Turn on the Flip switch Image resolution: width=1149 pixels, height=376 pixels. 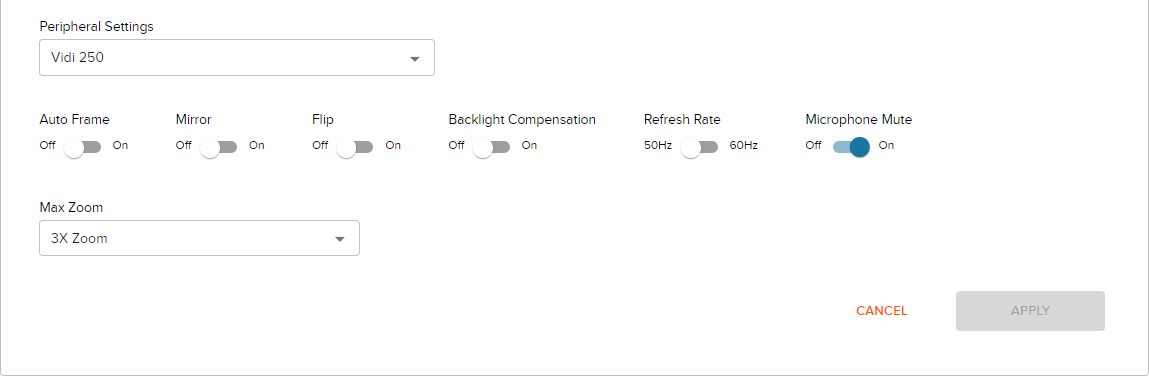click(355, 147)
